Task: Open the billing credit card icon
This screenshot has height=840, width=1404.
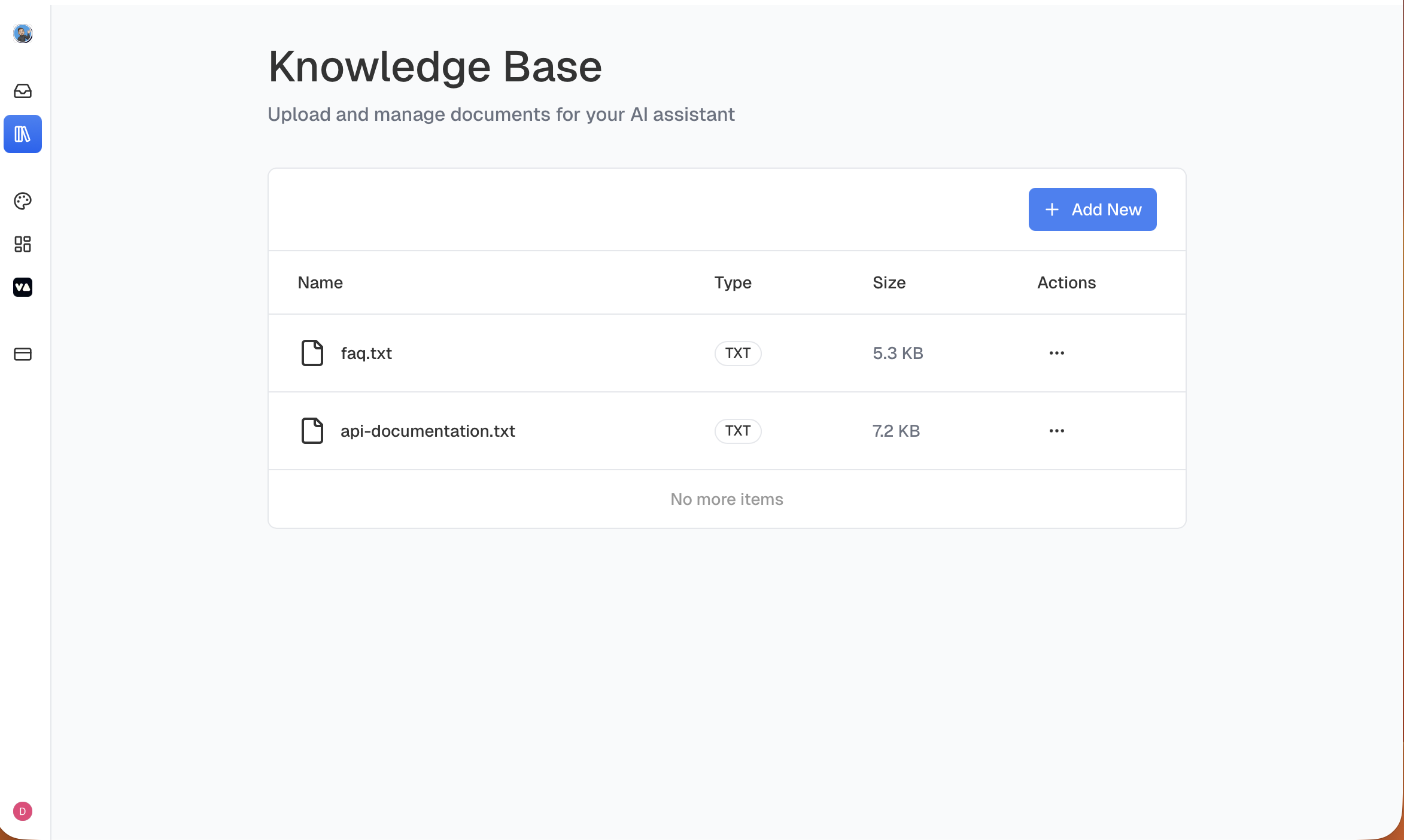Action: coord(23,354)
